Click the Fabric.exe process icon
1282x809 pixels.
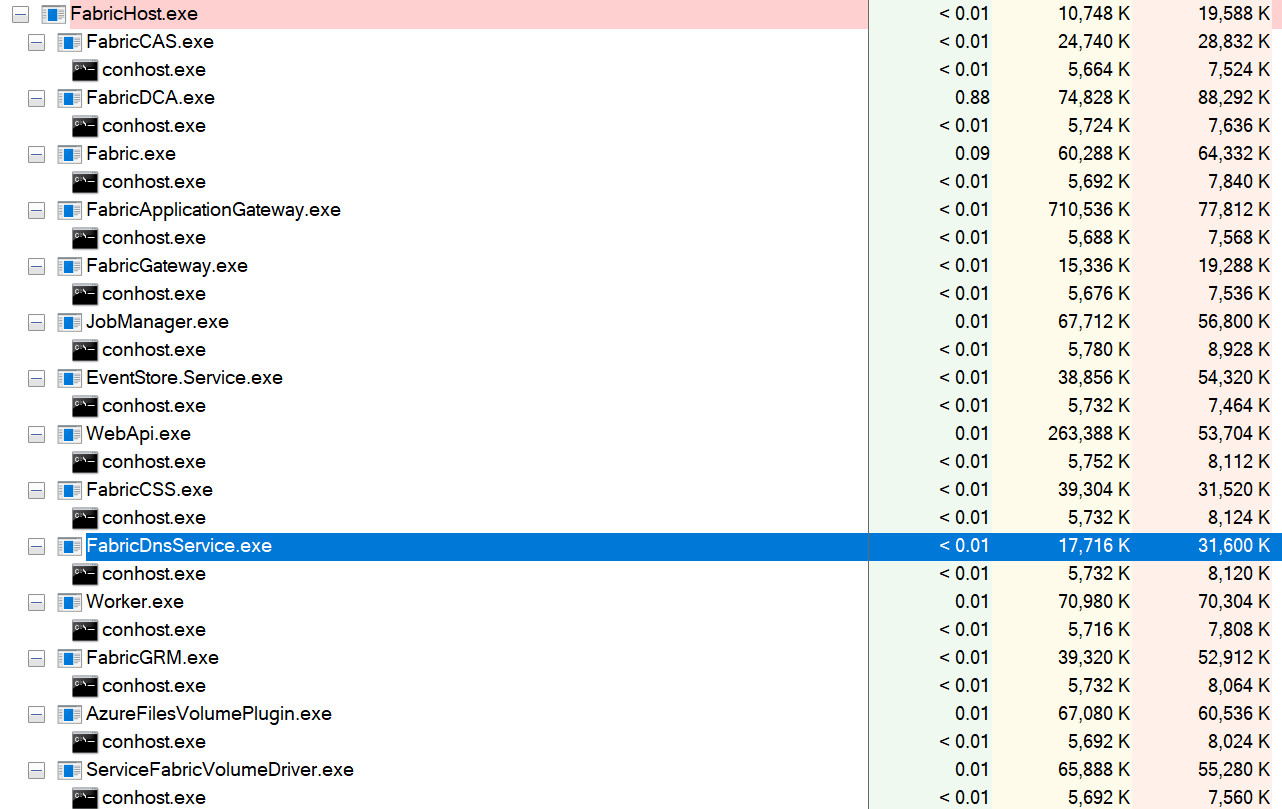69,154
